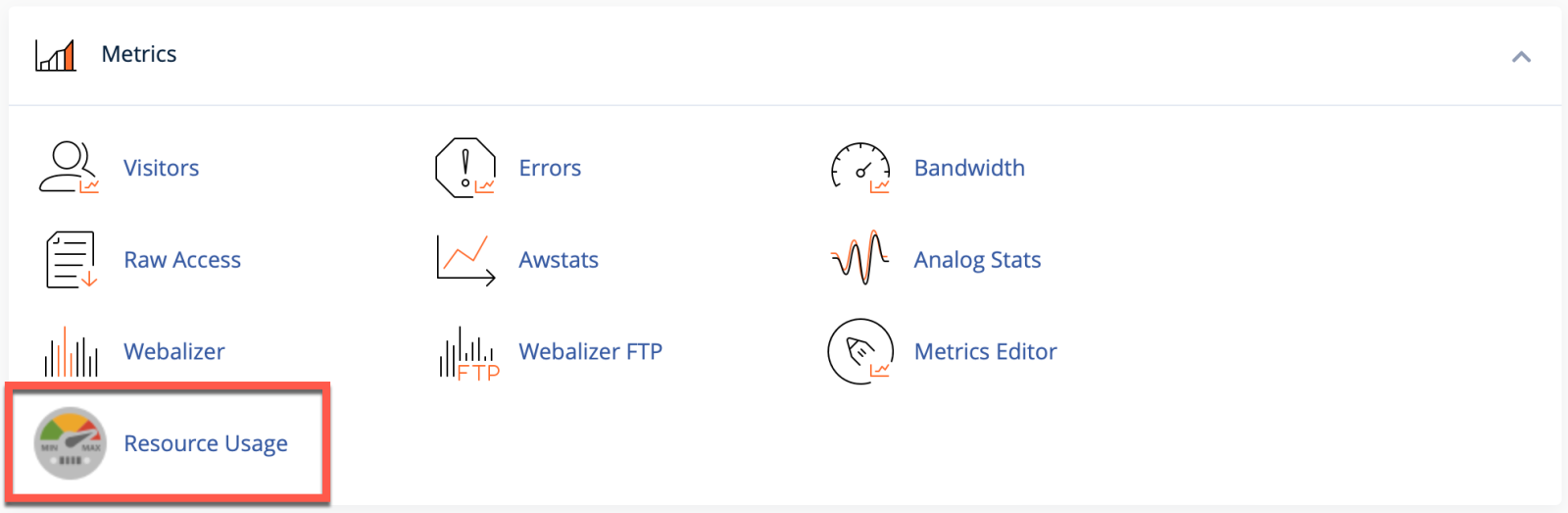Open the Errors octagon icon
1568x513 pixels.
[x=465, y=168]
